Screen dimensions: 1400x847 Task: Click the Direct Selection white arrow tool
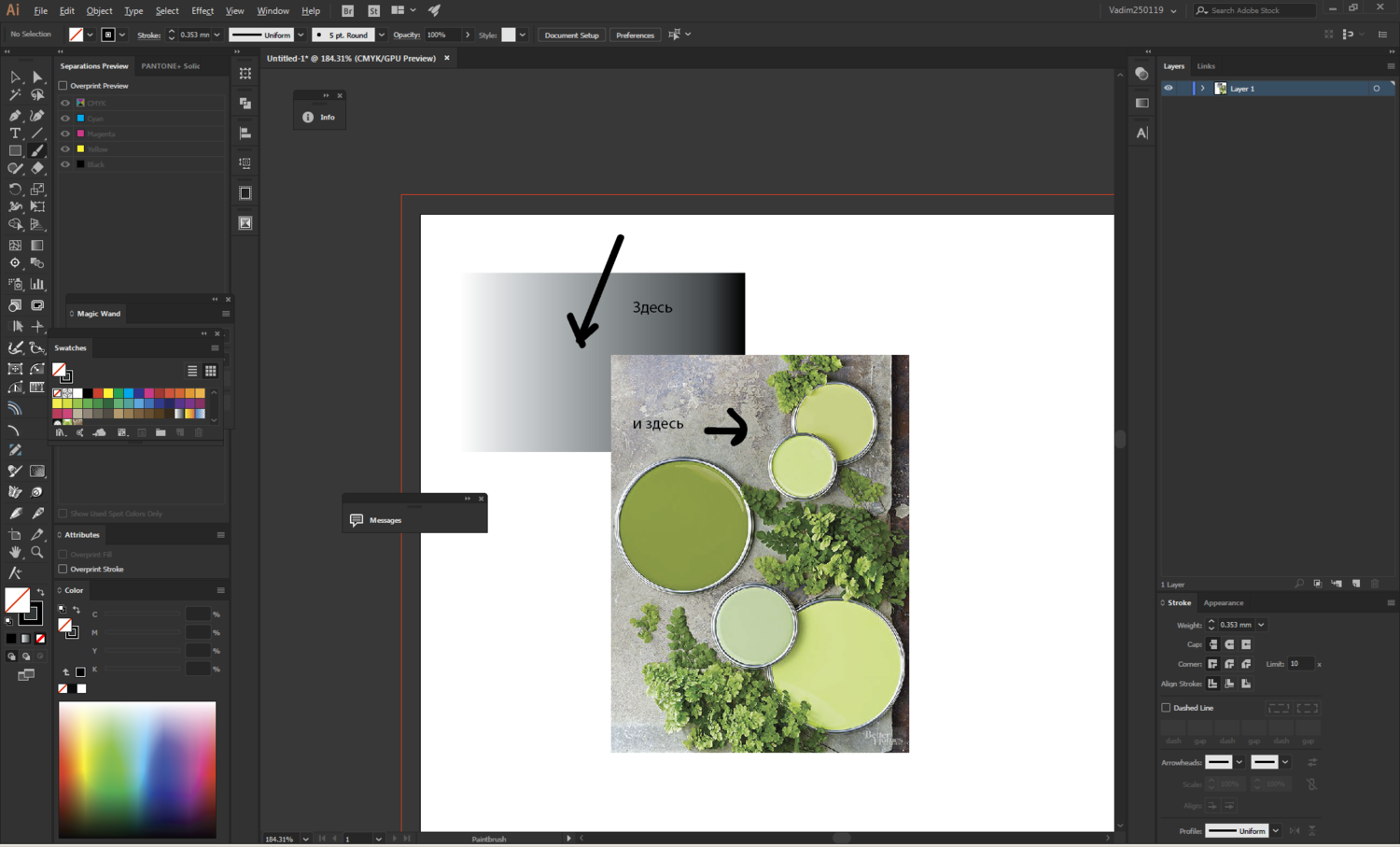[37, 78]
